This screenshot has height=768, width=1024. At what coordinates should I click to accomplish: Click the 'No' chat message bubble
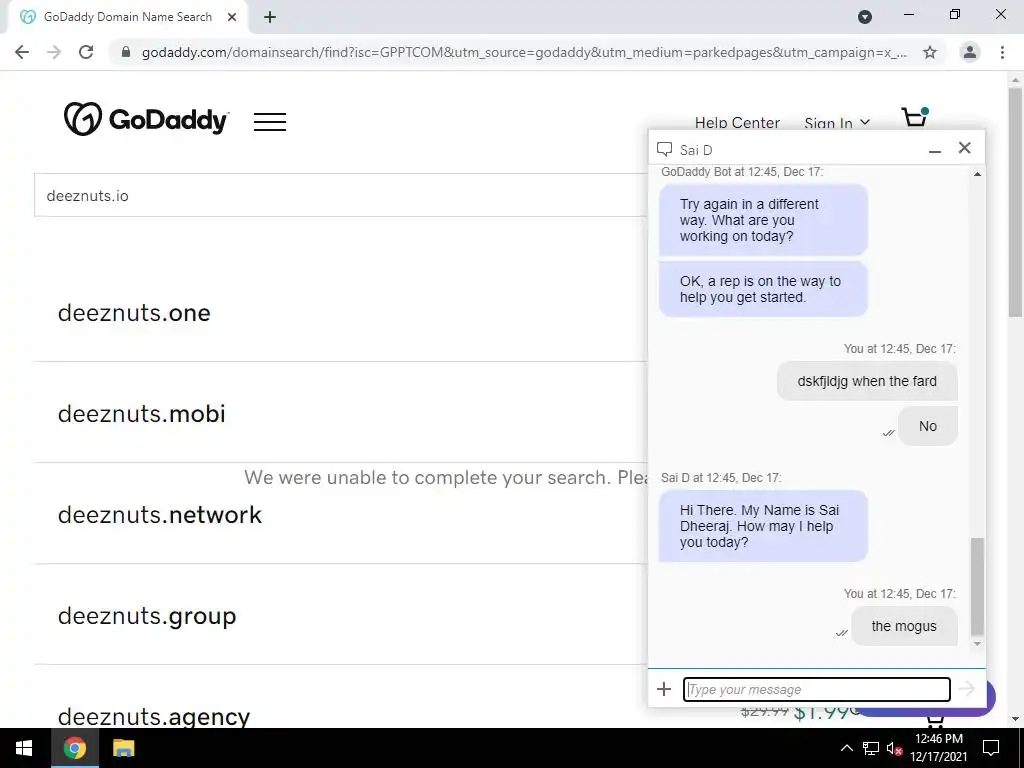pyautogui.click(x=927, y=426)
